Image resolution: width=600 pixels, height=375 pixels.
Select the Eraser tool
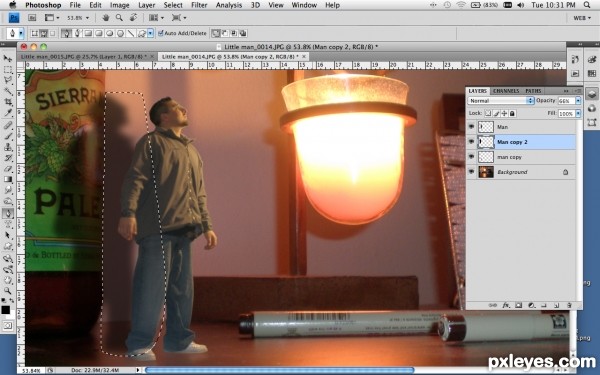coord(8,168)
